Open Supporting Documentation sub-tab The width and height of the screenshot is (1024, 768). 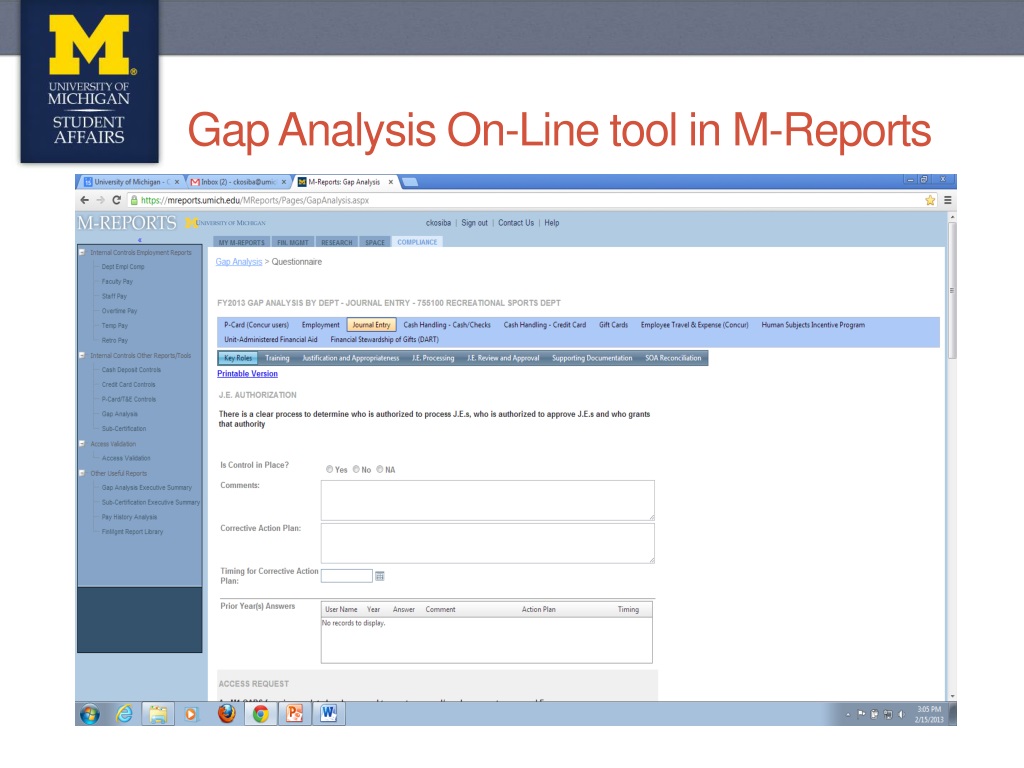pyautogui.click(x=592, y=358)
